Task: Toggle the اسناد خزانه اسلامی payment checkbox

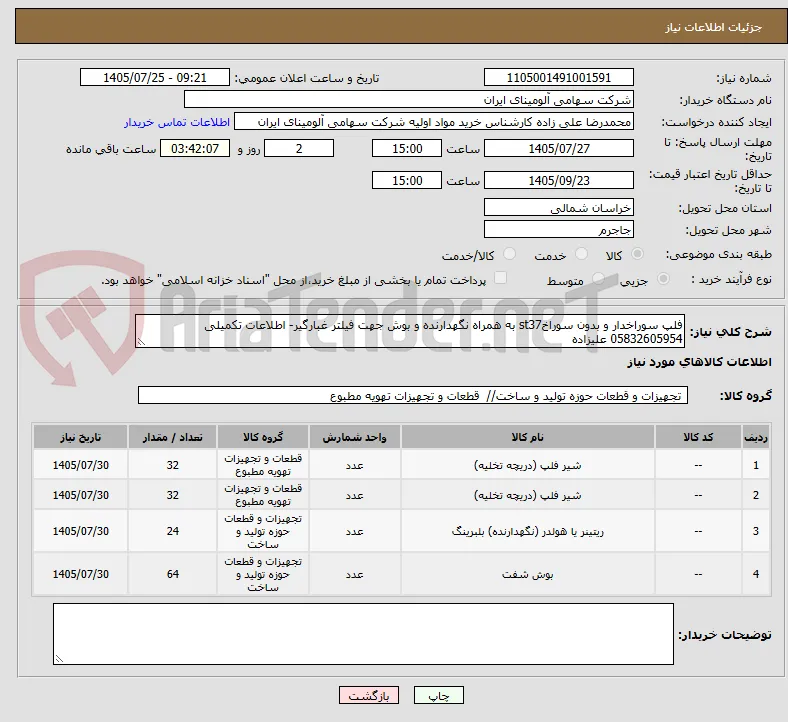Action: click(501, 278)
